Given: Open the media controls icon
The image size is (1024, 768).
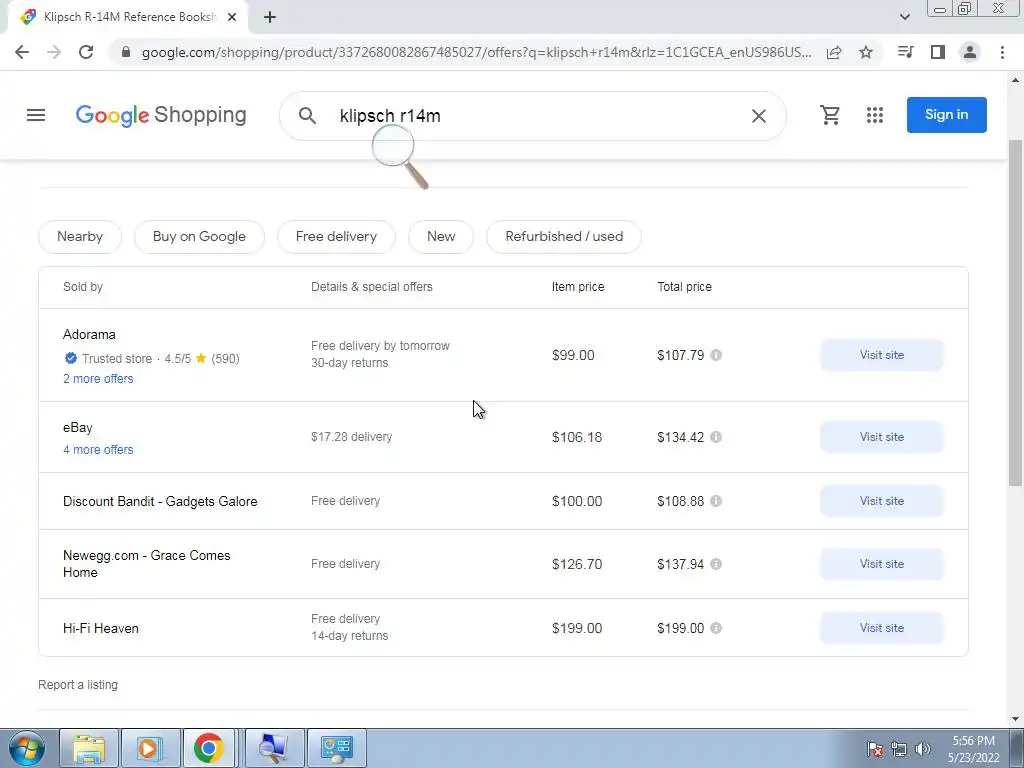Looking at the screenshot, I should pyautogui.click(x=905, y=52).
